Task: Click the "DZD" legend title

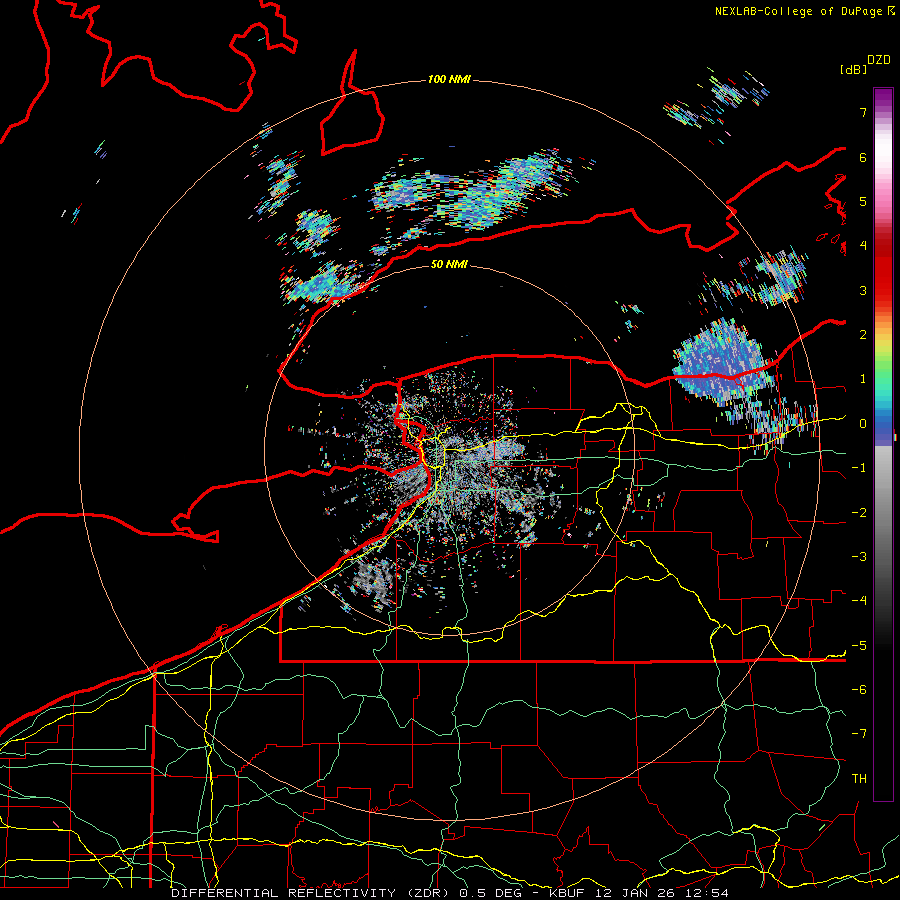Action: pyautogui.click(x=878, y=60)
